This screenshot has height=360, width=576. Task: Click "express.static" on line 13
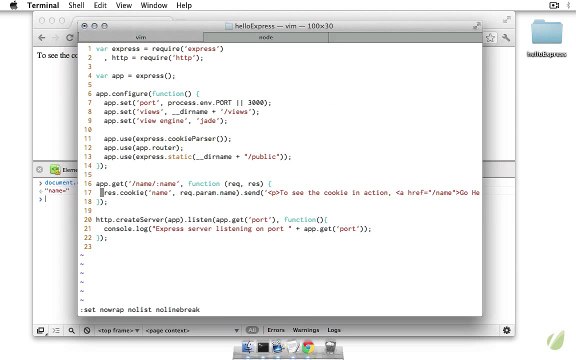click(x=164, y=157)
